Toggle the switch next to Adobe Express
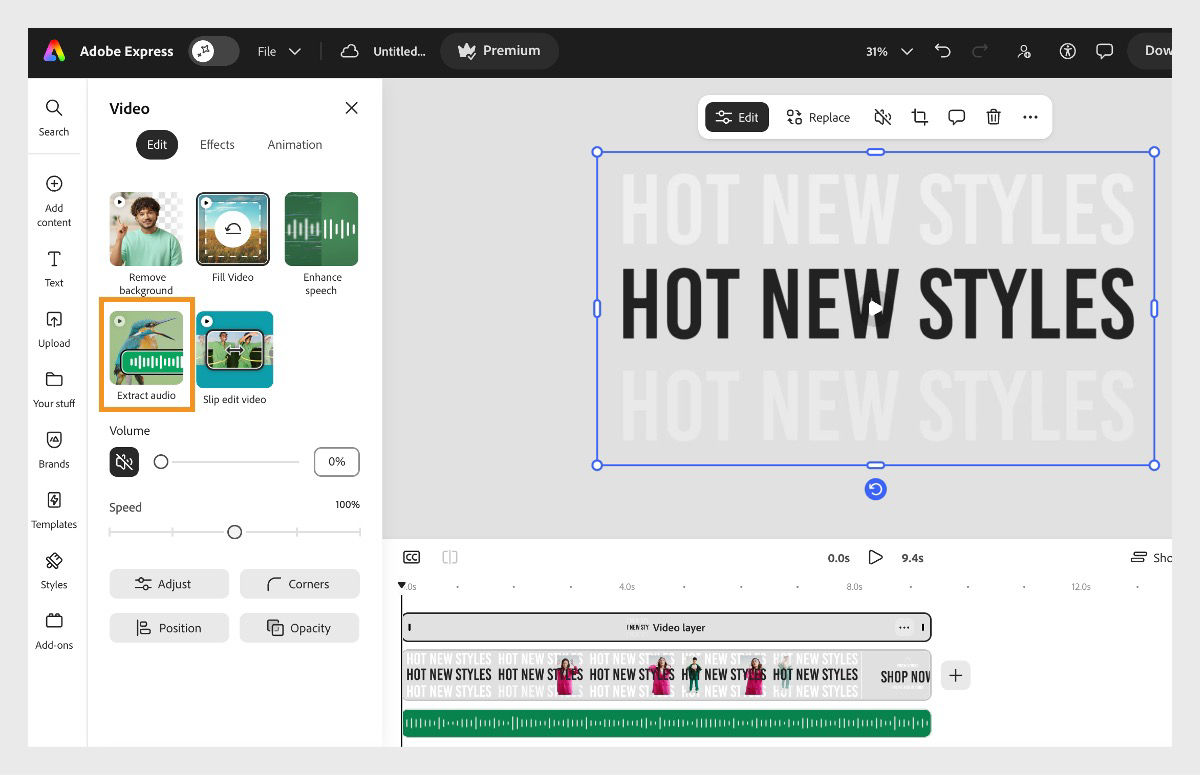 [x=214, y=51]
